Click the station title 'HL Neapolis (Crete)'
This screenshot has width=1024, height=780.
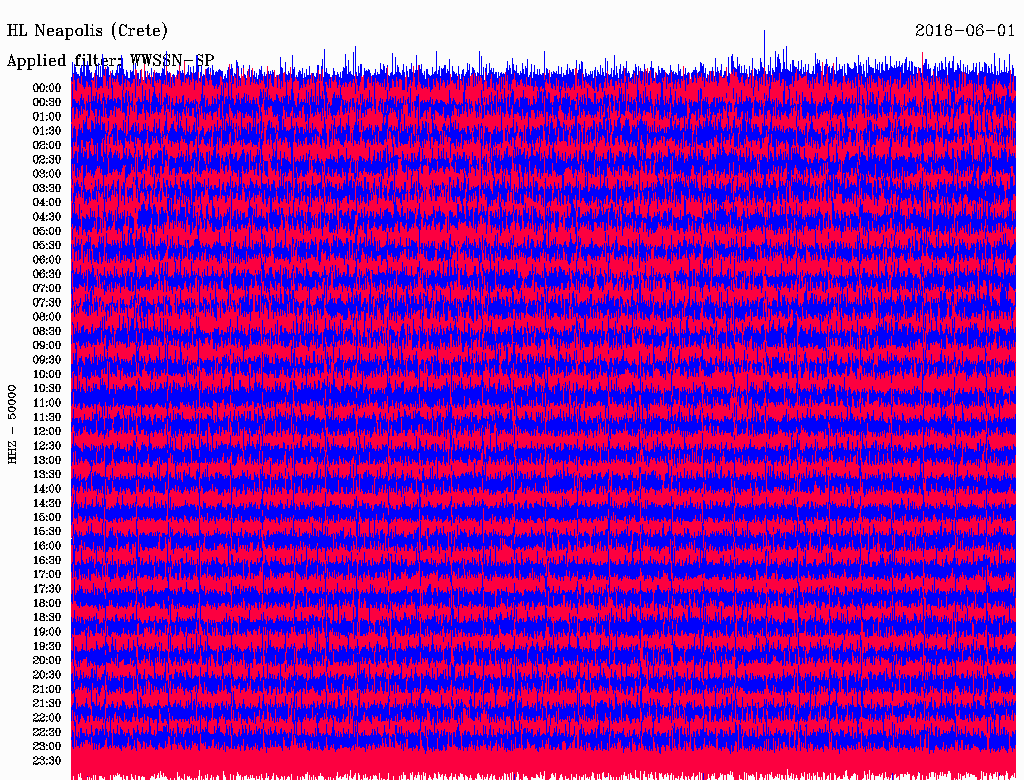click(x=87, y=31)
